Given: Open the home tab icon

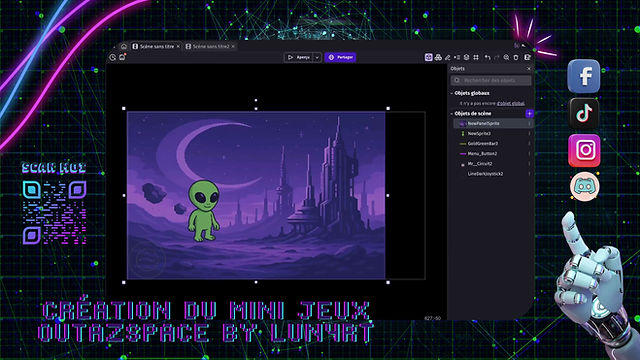Looking at the screenshot, I should tap(124, 47).
